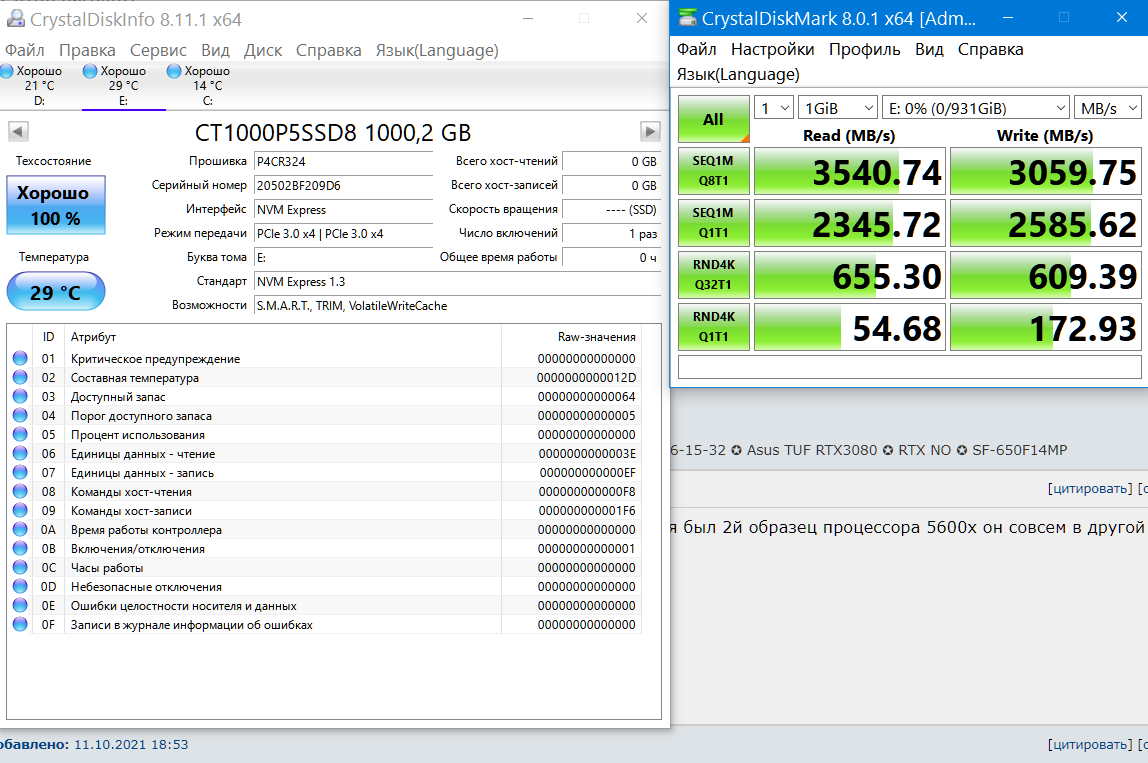The width and height of the screenshot is (1148, 763).
Task: Open Язык(Language) menu in CrystalDiskMark
Action: [x=738, y=75]
